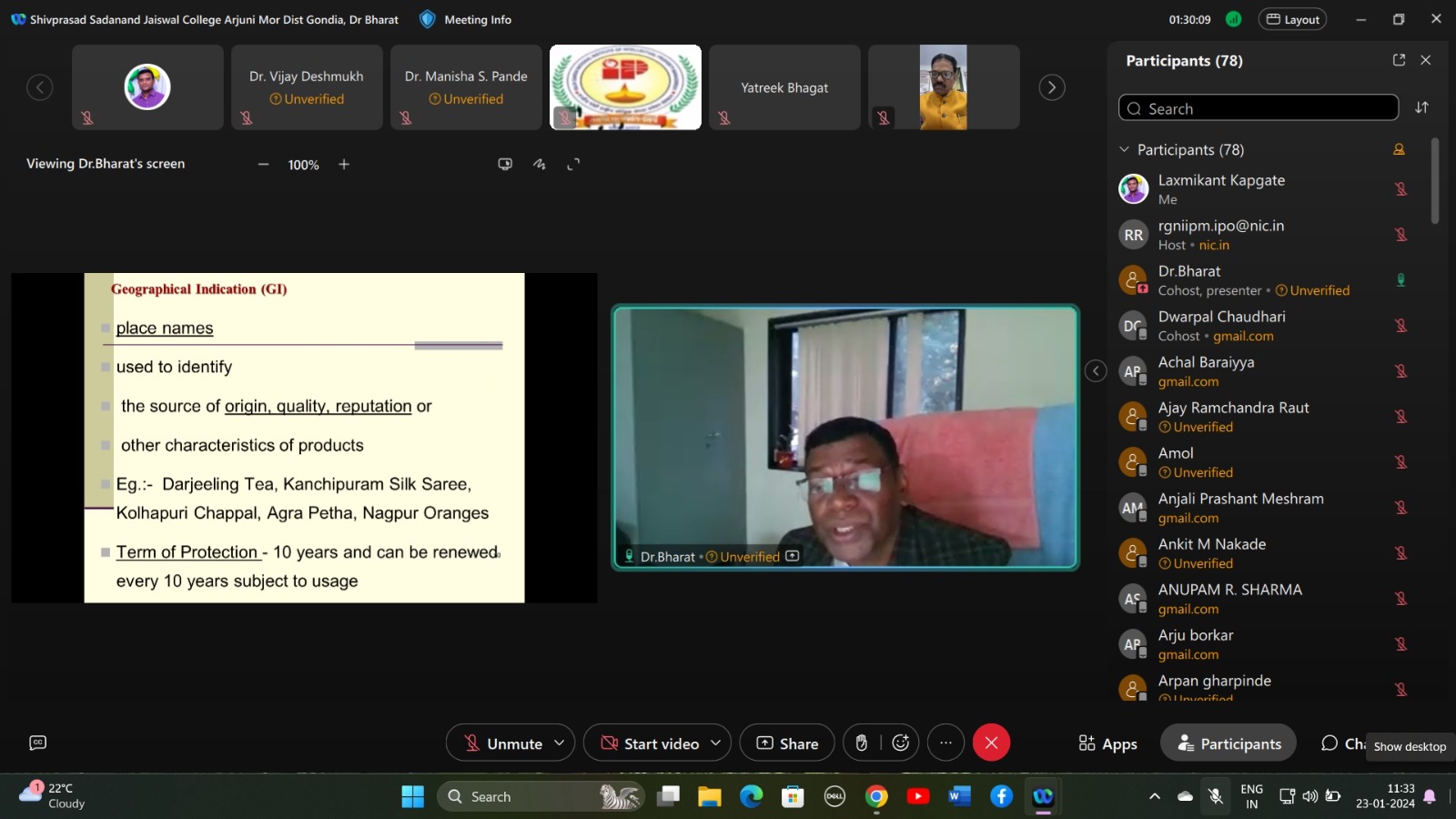Open audio options arrow beside Unmute
This screenshot has width=1456, height=819.
click(560, 743)
